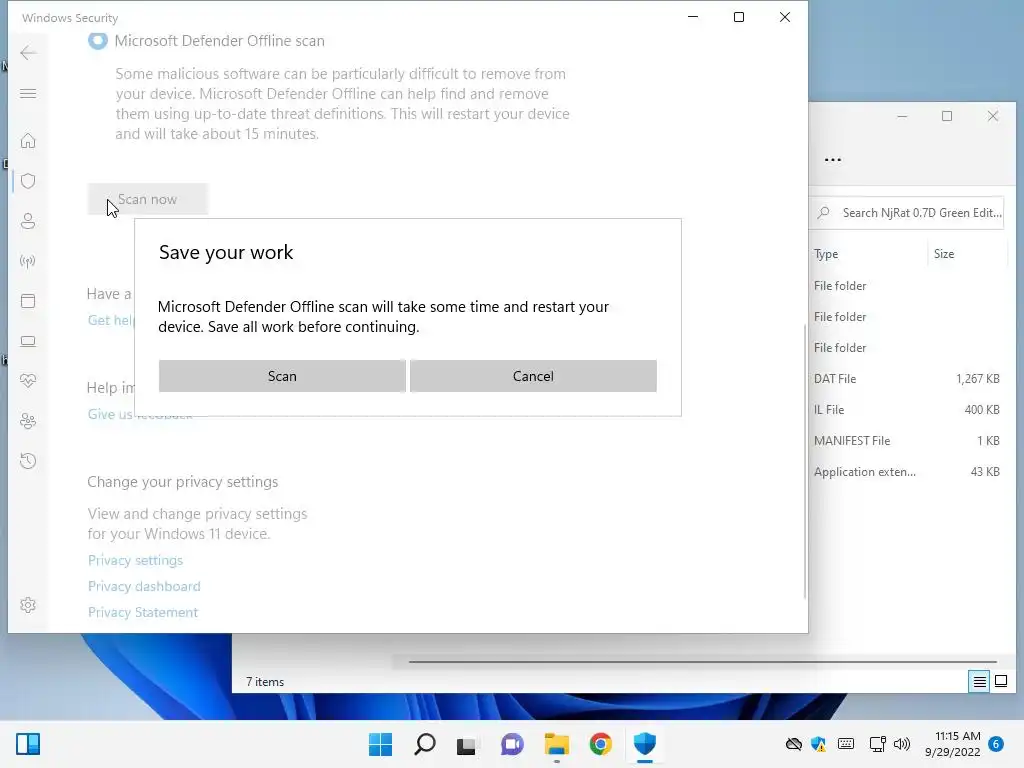1024x768 pixels.
Task: Open the Windows Start menu
Action: tap(380, 744)
